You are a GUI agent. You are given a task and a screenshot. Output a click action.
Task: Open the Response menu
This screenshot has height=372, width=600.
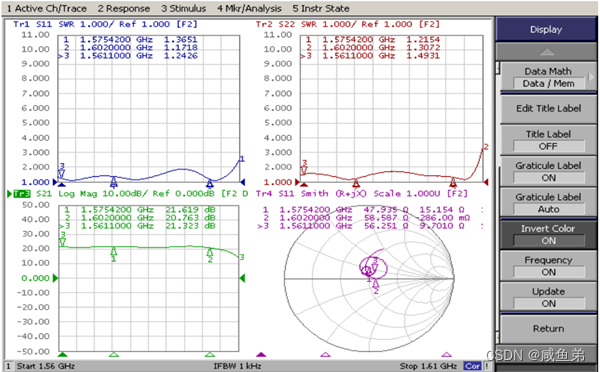124,8
